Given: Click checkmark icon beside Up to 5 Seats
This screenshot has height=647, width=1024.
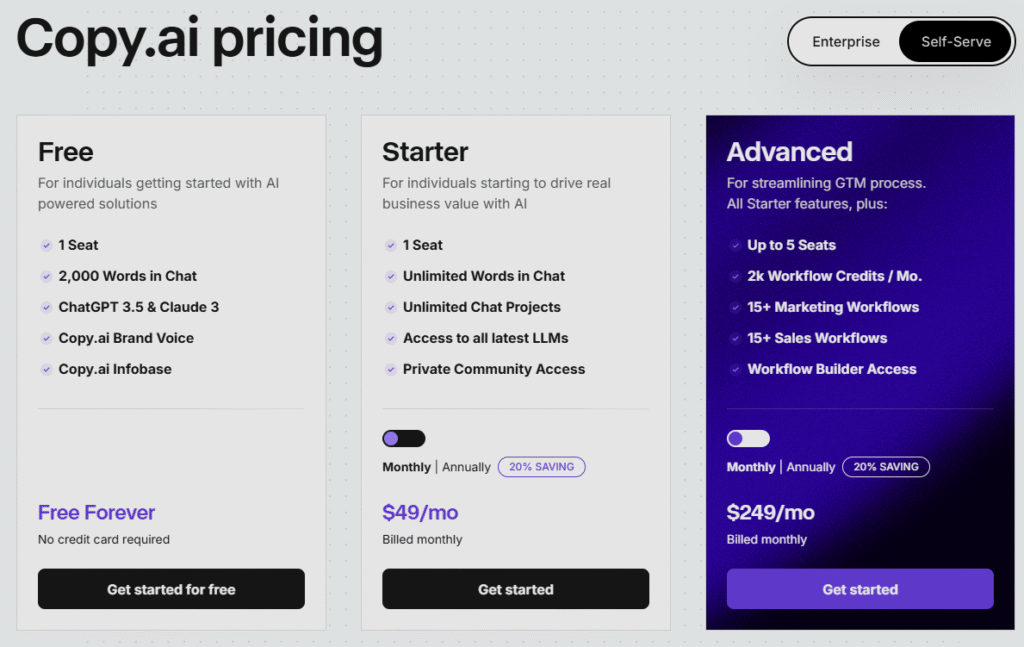Looking at the screenshot, I should point(735,245).
